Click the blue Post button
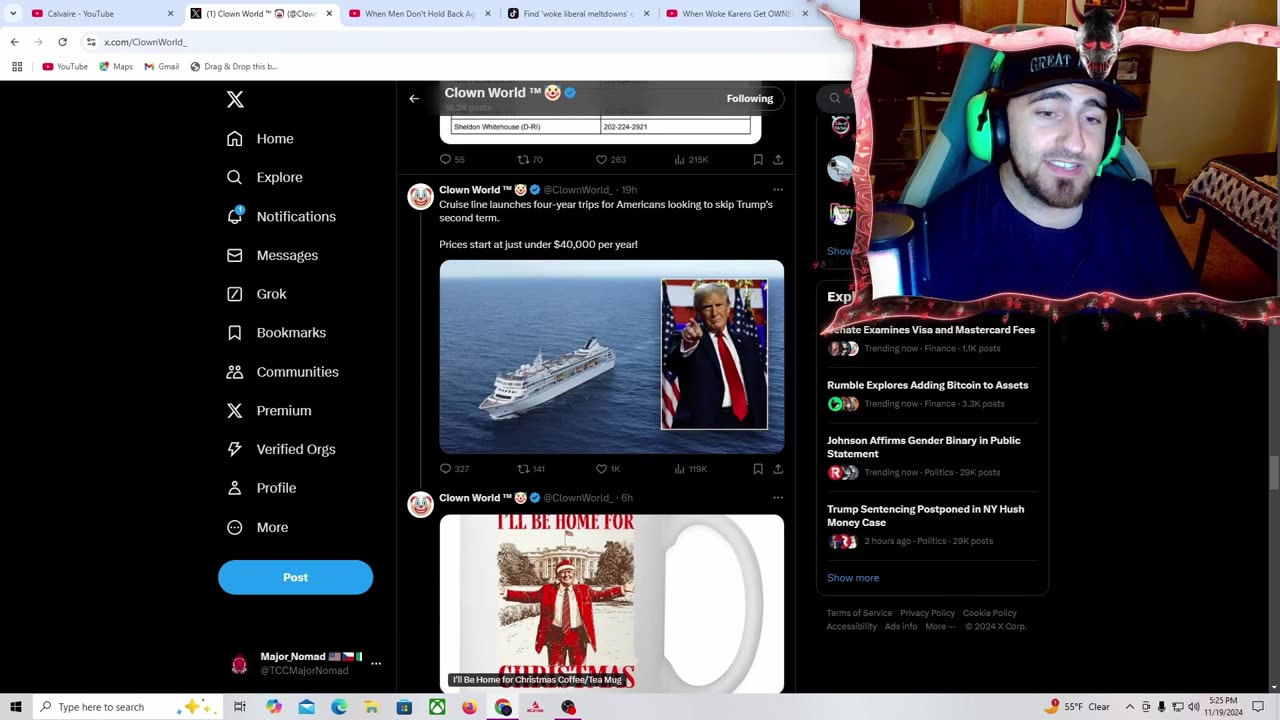 [295, 577]
